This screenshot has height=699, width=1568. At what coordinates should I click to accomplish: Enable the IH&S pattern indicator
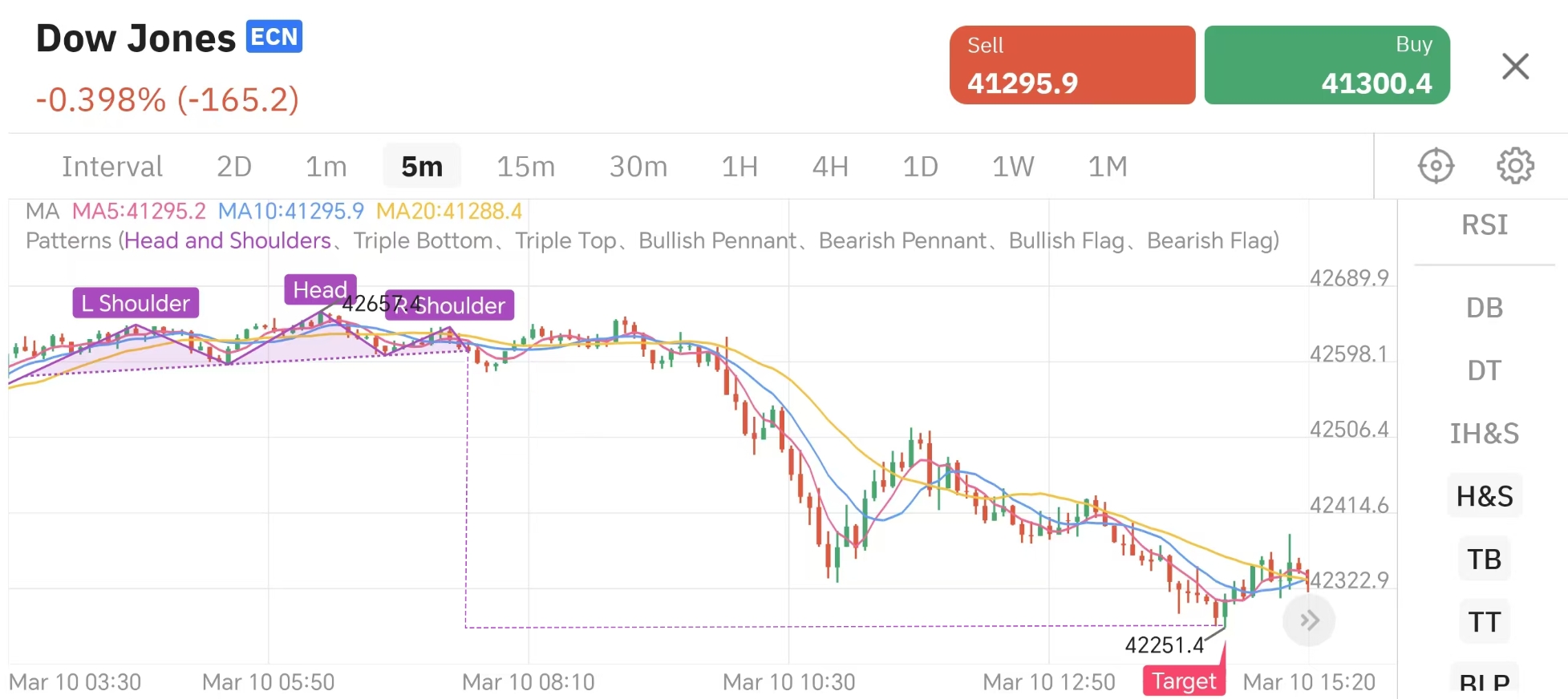click(x=1484, y=434)
